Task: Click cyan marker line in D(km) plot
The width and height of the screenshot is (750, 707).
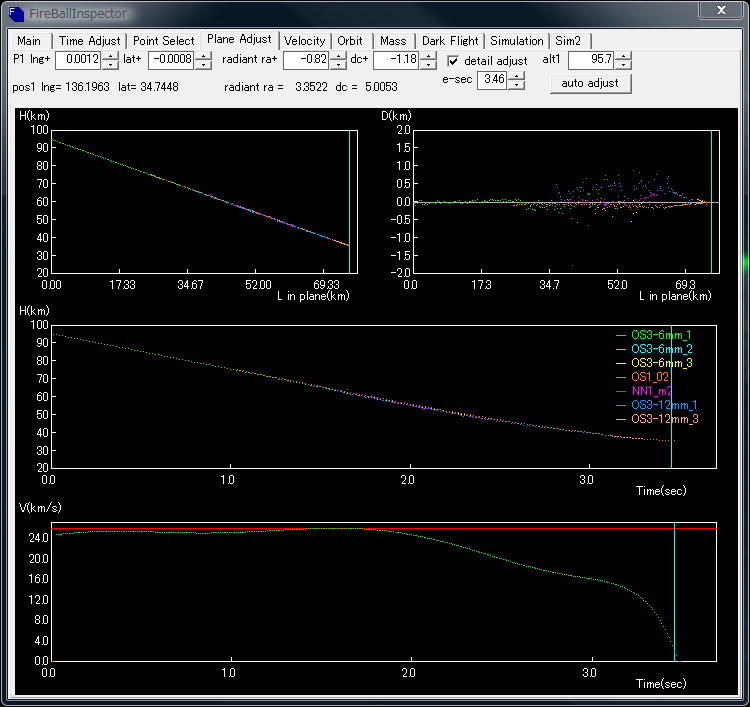Action: pos(712,201)
